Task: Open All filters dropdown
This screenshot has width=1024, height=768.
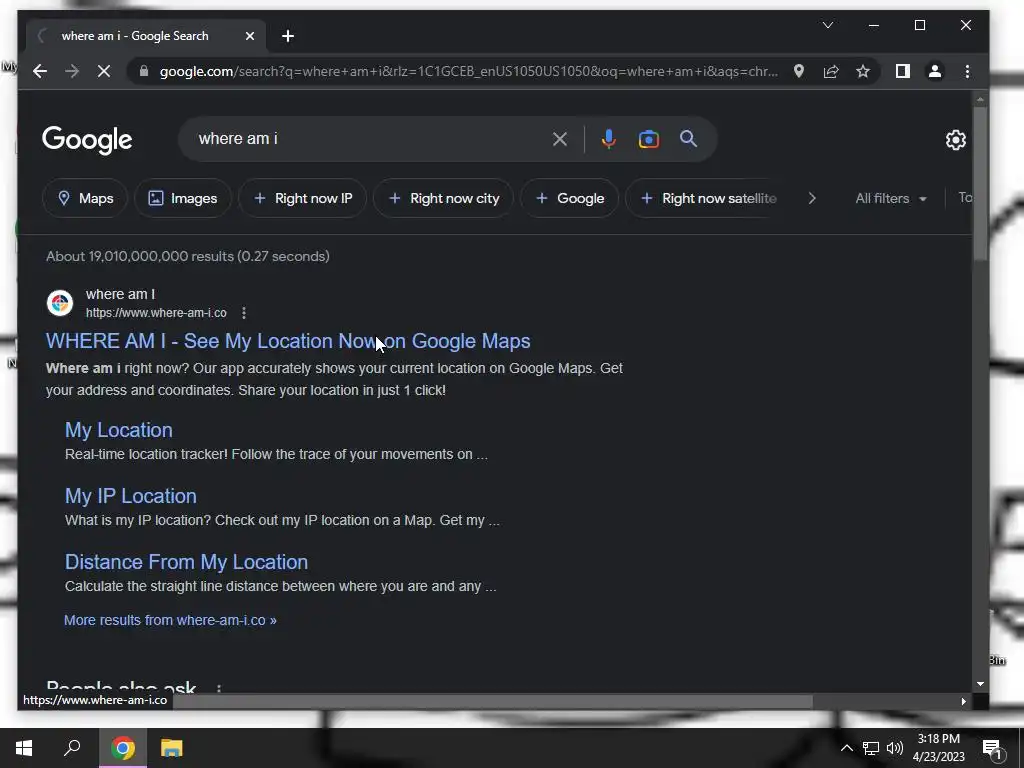Action: click(x=891, y=198)
